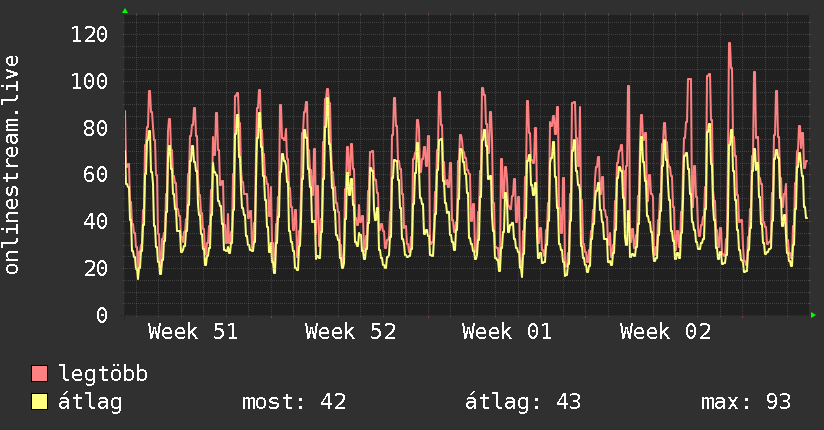Select the legtöbb legend label
The height and width of the screenshot is (430, 824).
(x=104, y=375)
